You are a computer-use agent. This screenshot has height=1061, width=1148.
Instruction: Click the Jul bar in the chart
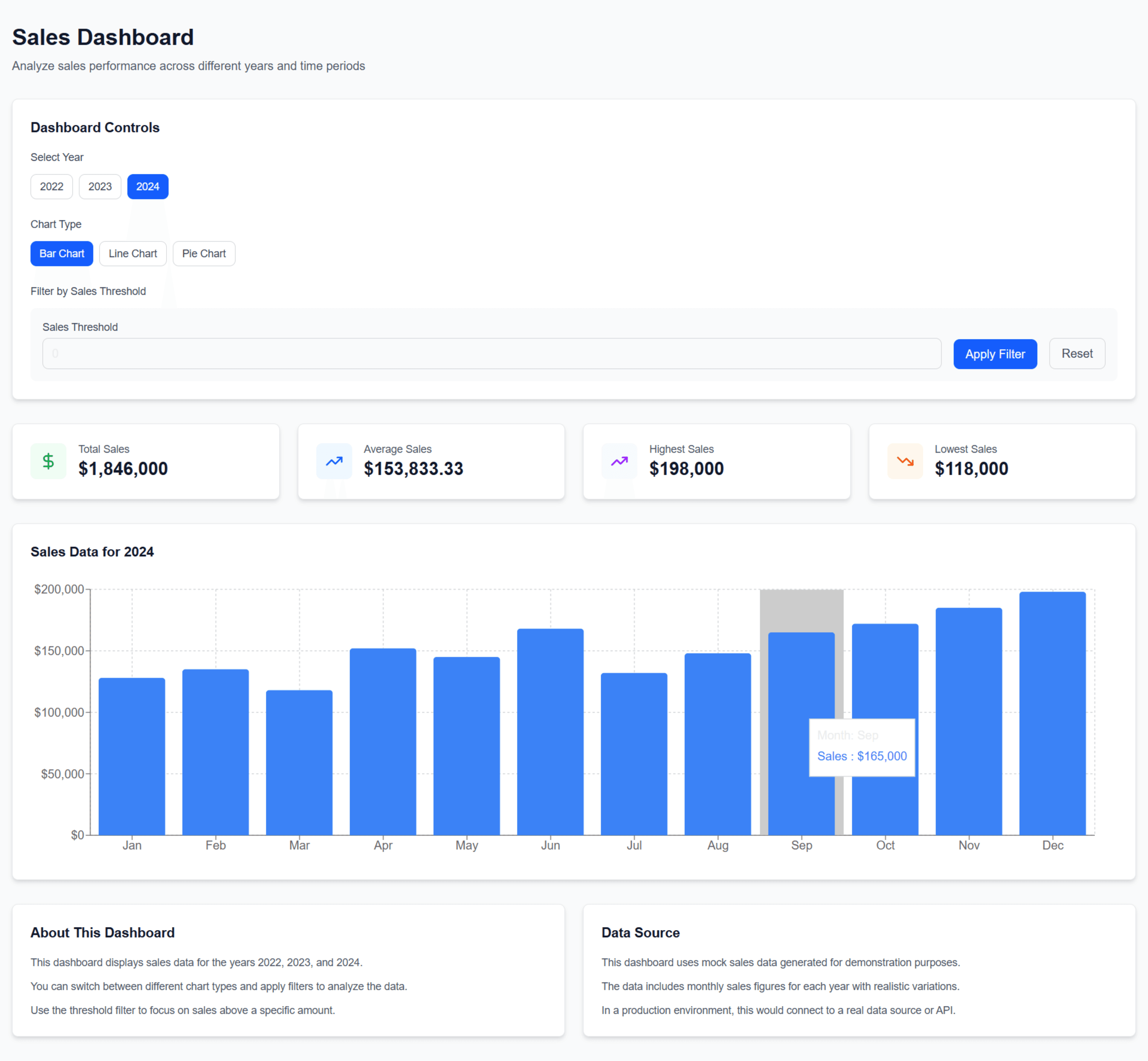[x=634, y=754]
